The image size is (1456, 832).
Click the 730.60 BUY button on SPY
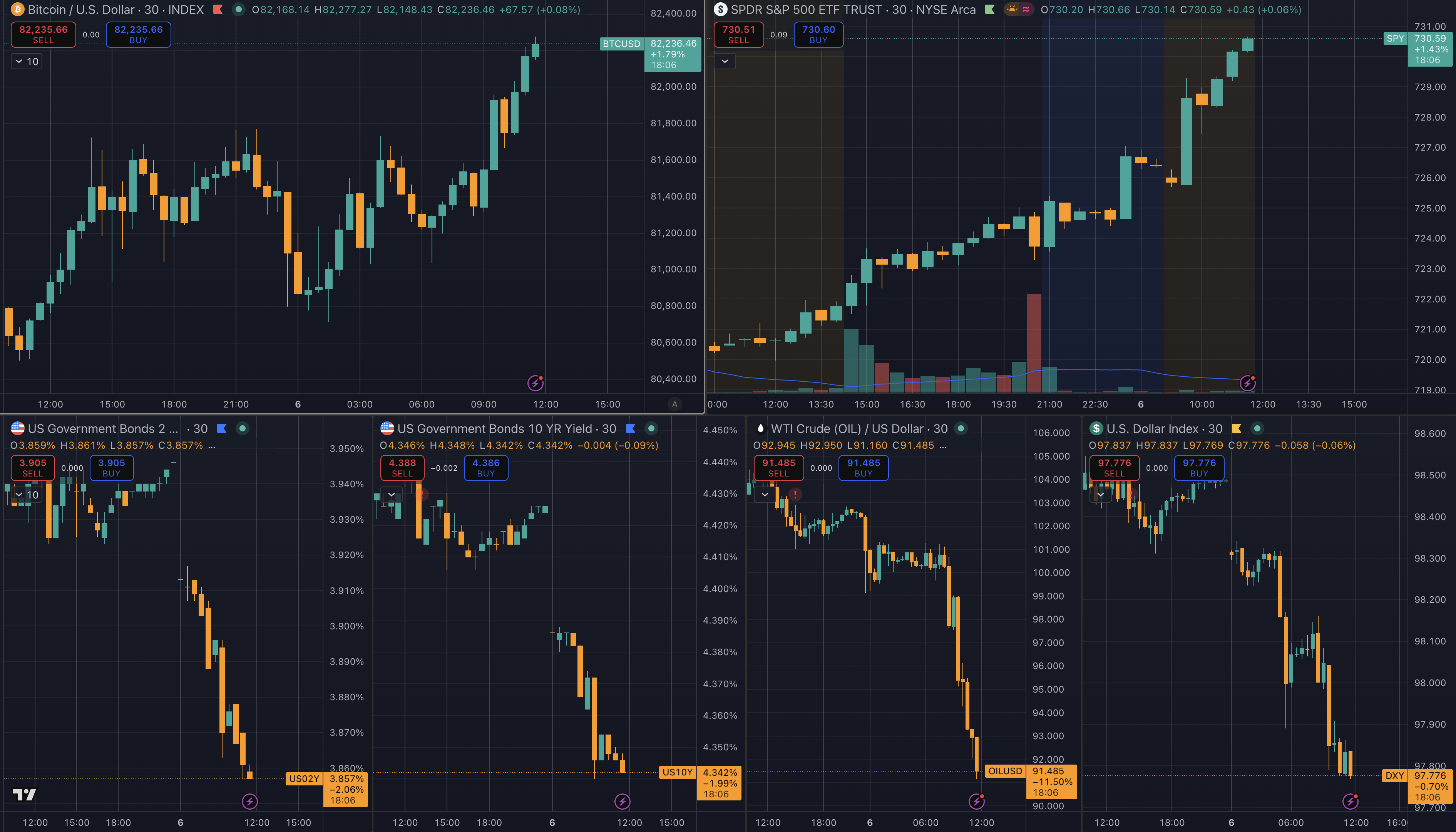click(818, 34)
